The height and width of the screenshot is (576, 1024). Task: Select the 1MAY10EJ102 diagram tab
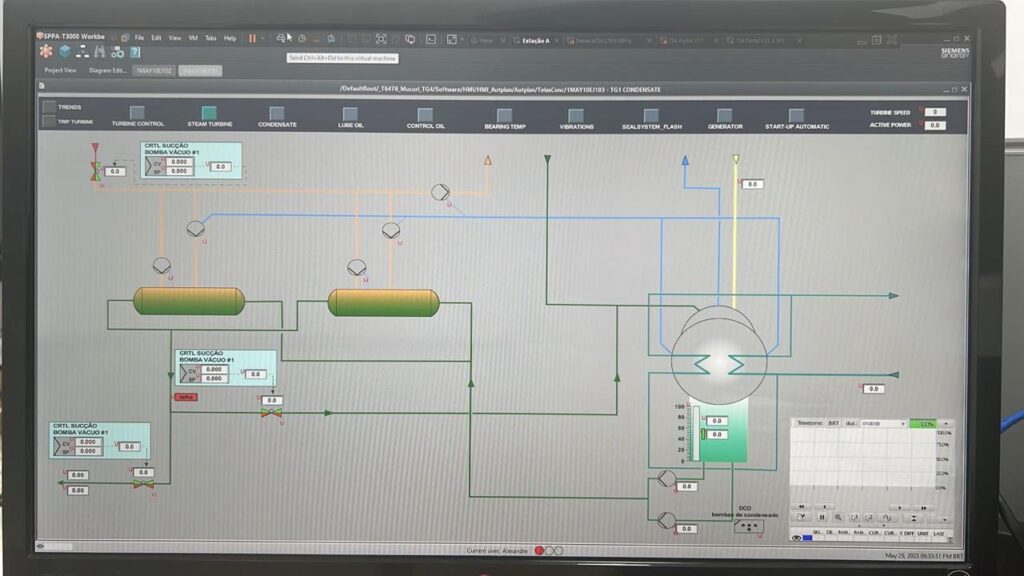(154, 71)
